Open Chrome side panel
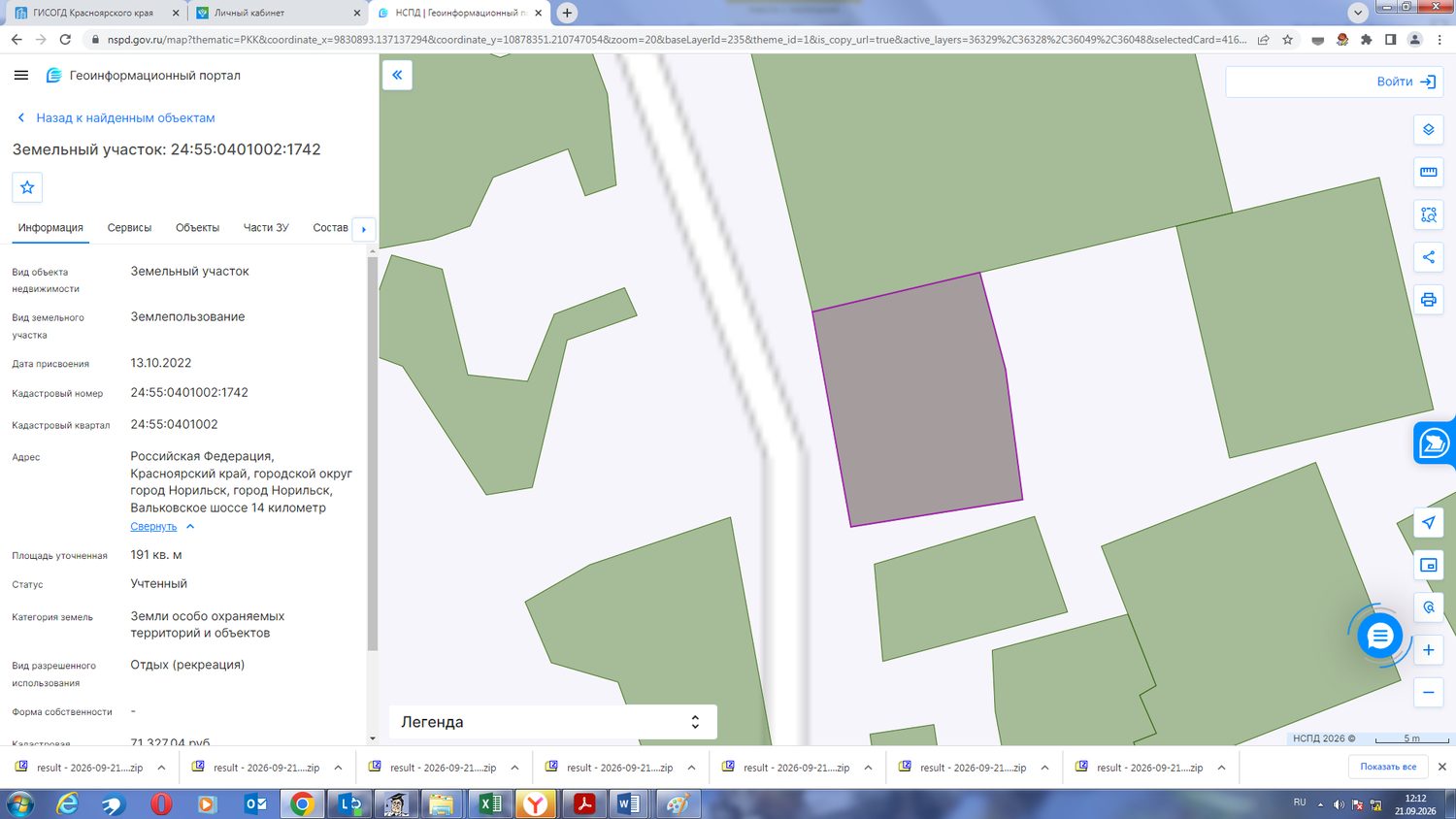 pos(1391,40)
